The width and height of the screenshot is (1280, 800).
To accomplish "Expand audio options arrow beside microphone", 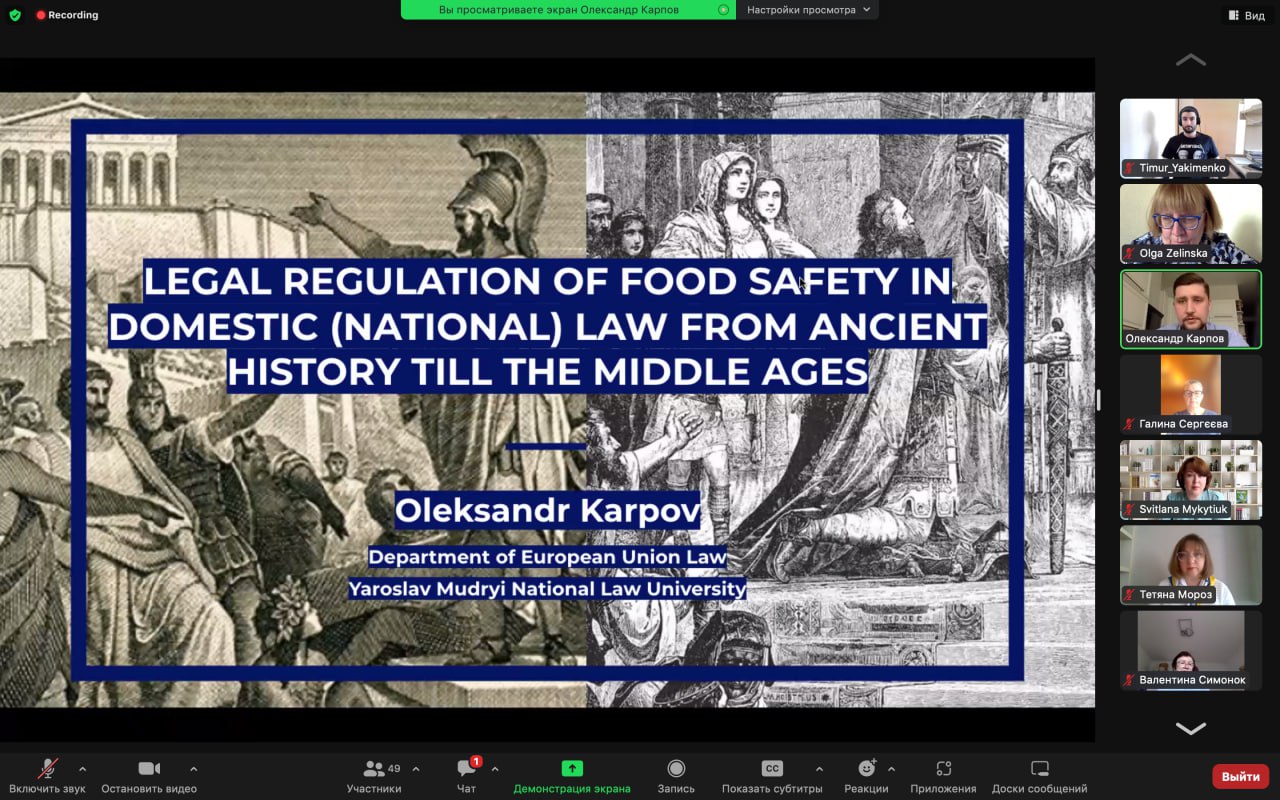I will pos(82,769).
